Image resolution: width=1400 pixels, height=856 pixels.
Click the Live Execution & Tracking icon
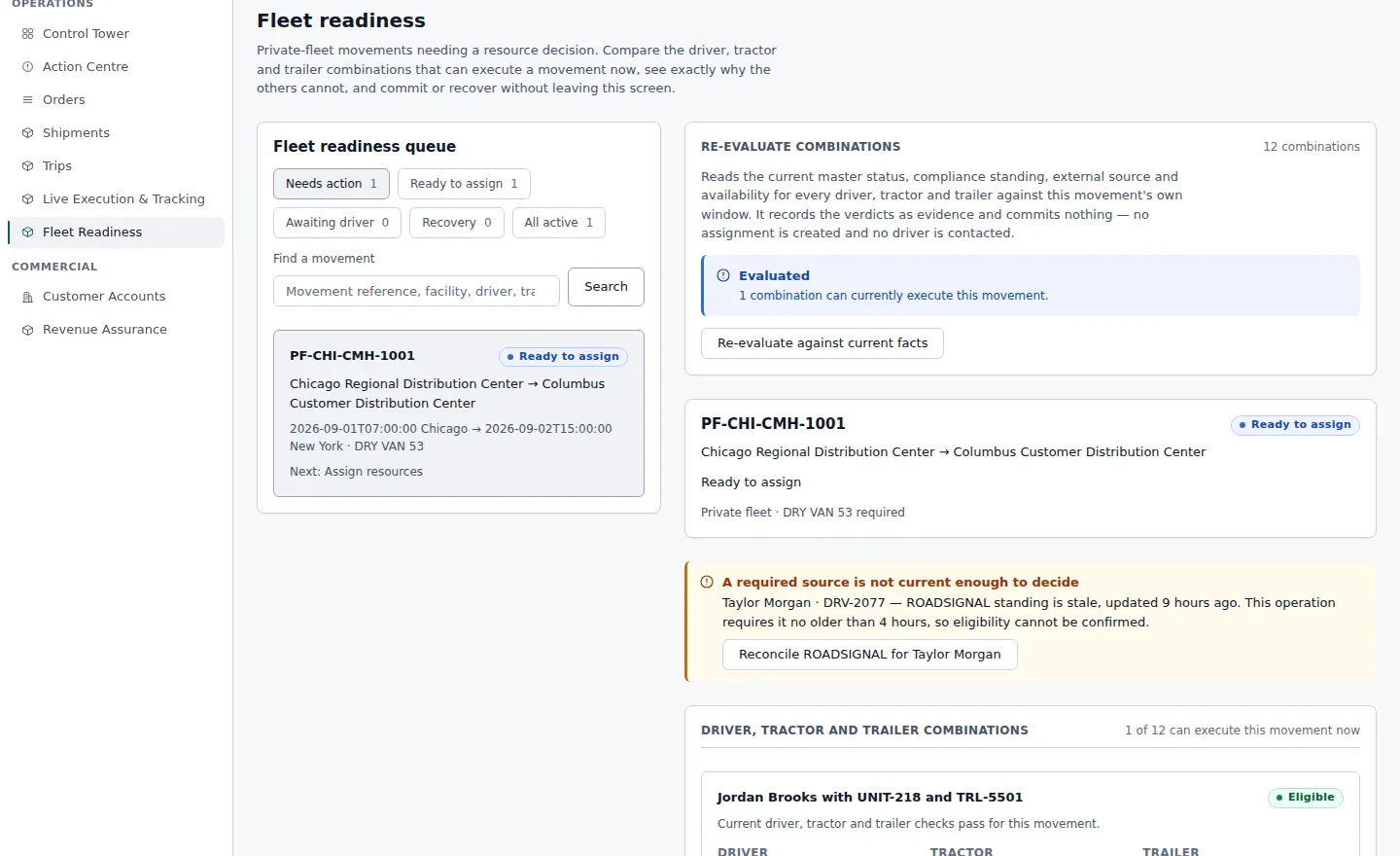[27, 198]
